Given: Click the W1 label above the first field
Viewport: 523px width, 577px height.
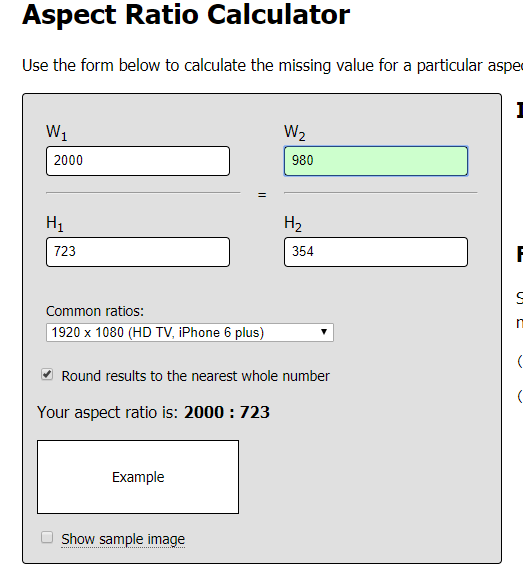Looking at the screenshot, I should tap(57, 132).
